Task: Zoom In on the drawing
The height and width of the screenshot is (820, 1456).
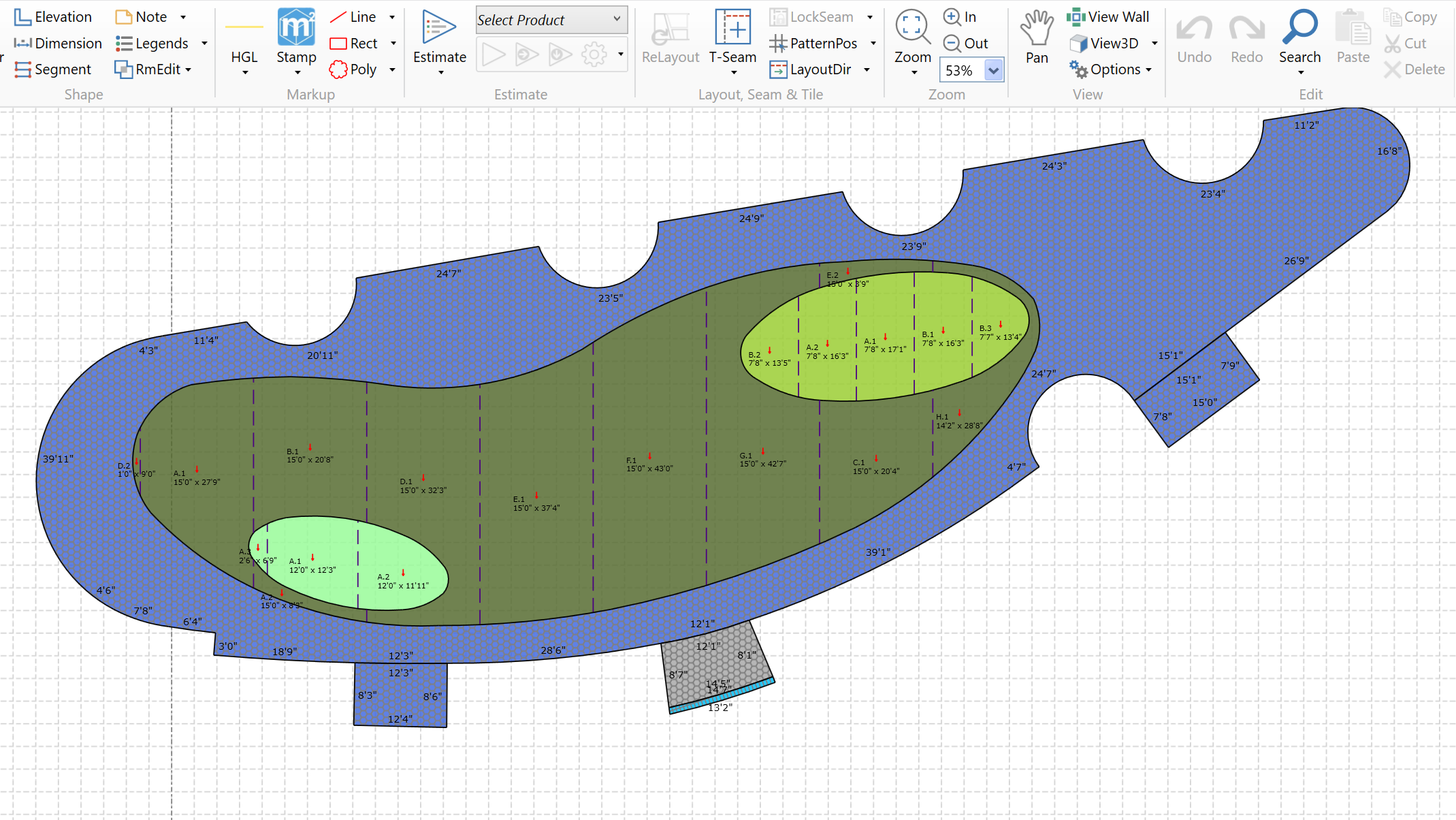Action: pos(960,17)
